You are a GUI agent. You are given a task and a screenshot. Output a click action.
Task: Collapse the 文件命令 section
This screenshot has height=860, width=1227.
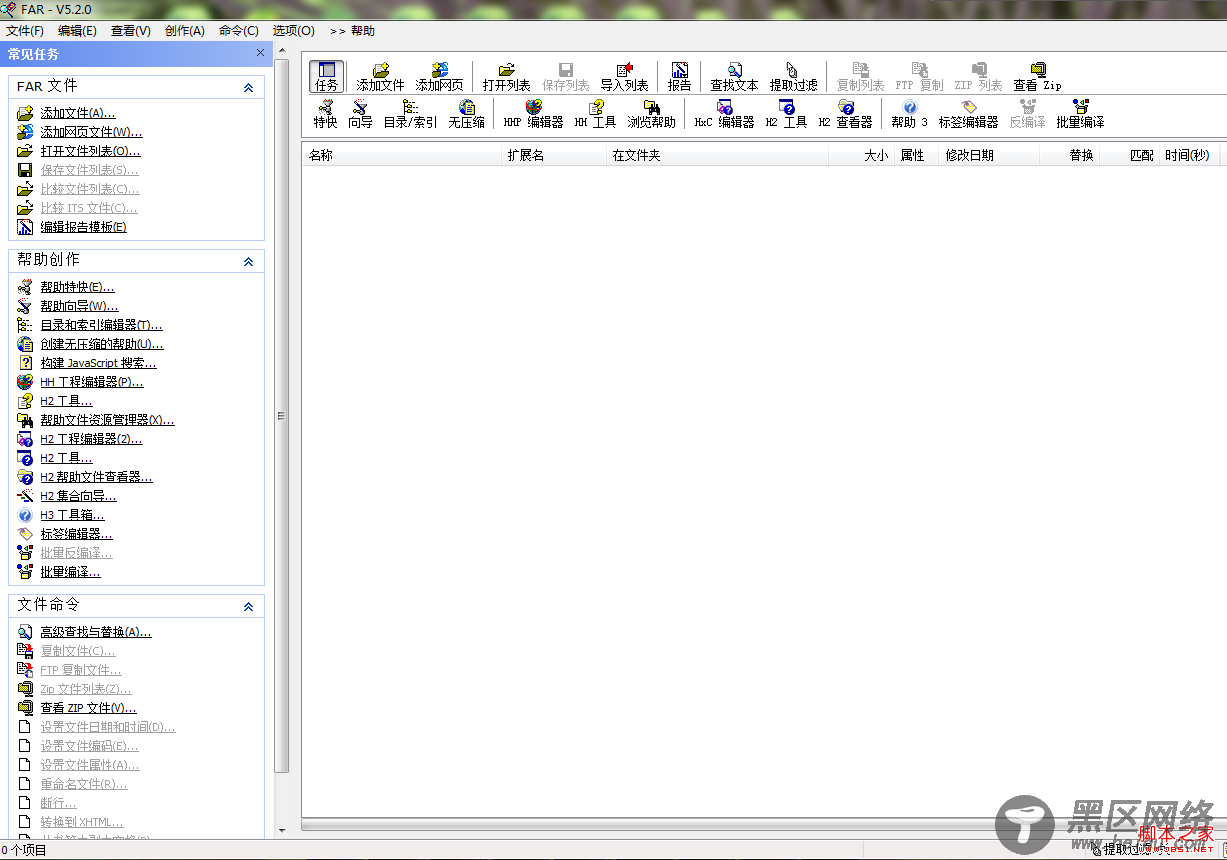[x=249, y=607]
